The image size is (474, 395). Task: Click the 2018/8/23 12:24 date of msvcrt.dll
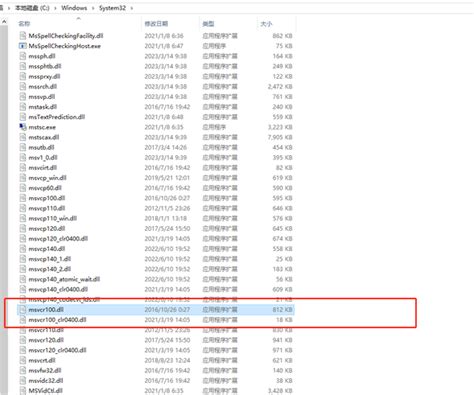click(167, 360)
